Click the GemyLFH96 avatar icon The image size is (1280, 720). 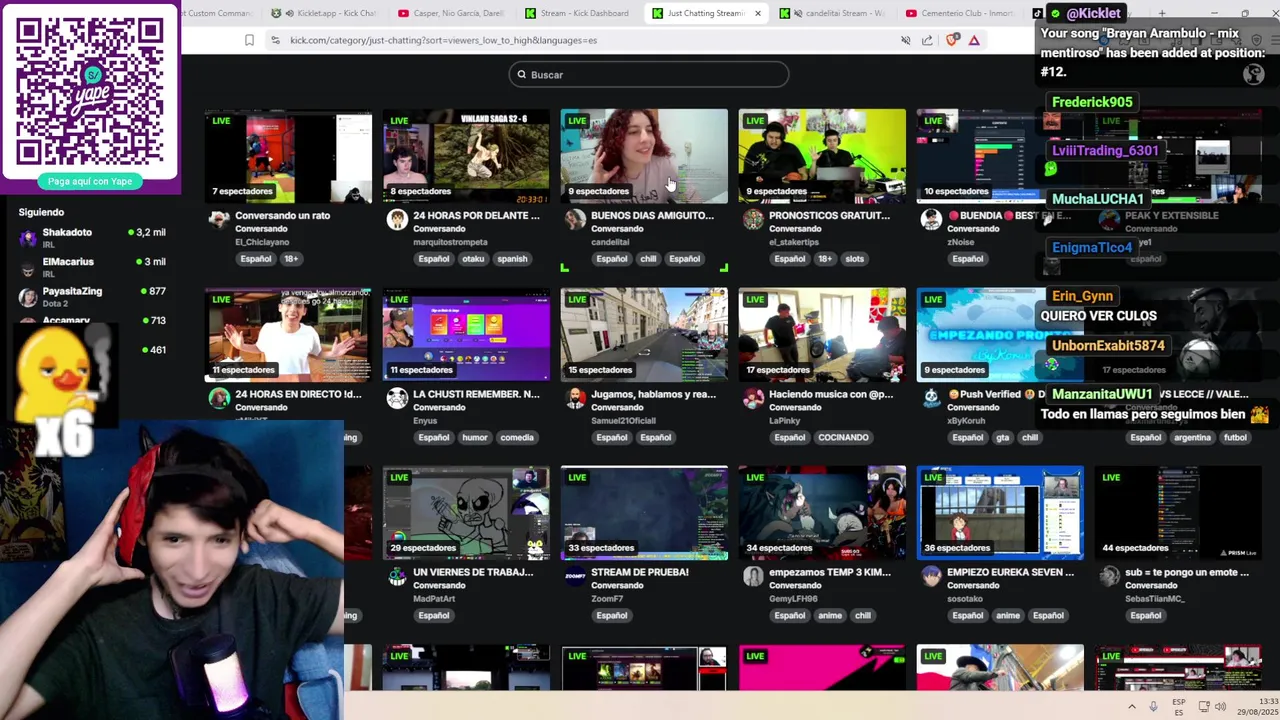(753, 577)
